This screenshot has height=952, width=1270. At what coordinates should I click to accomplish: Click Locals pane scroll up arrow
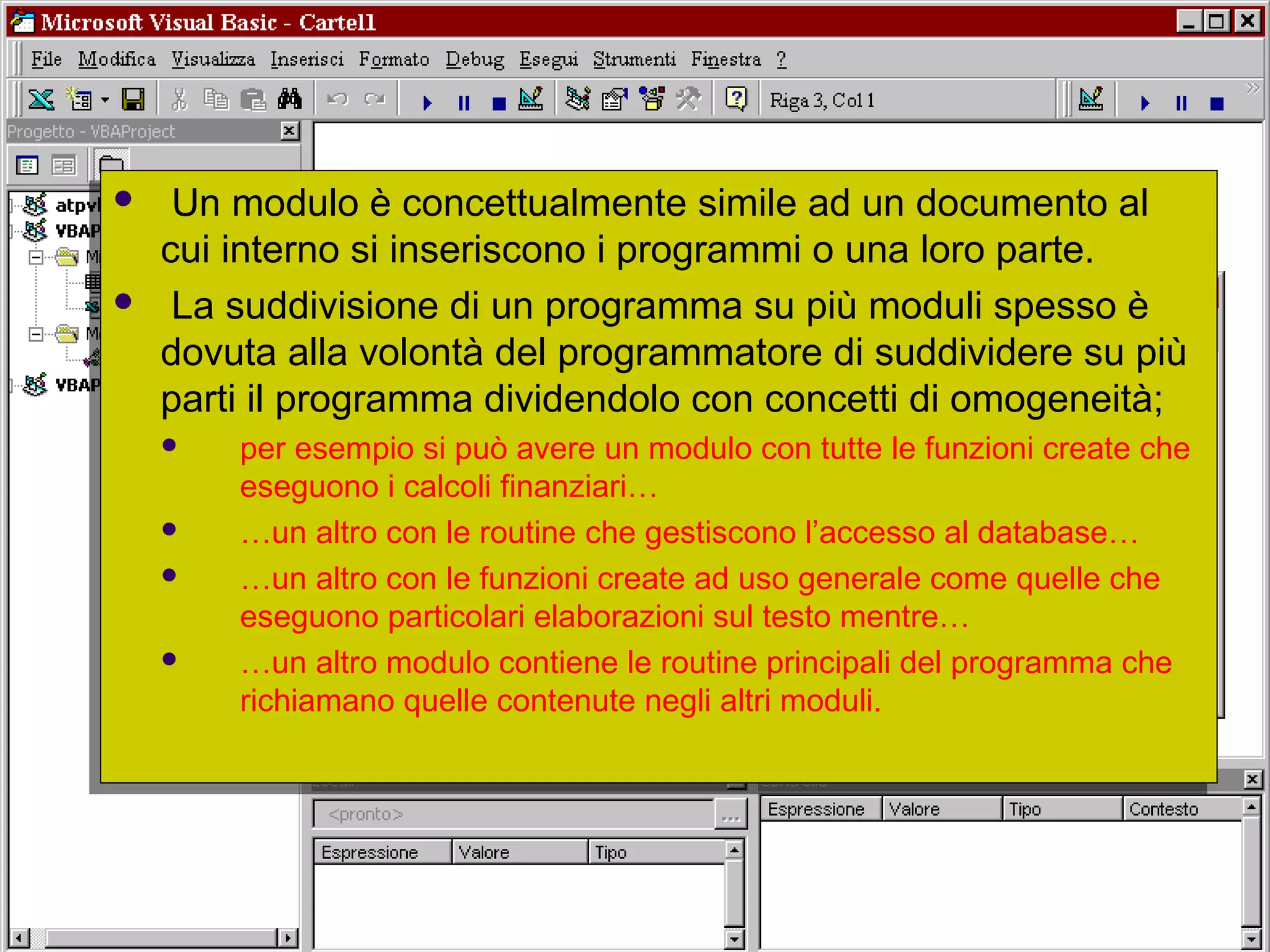click(x=734, y=849)
